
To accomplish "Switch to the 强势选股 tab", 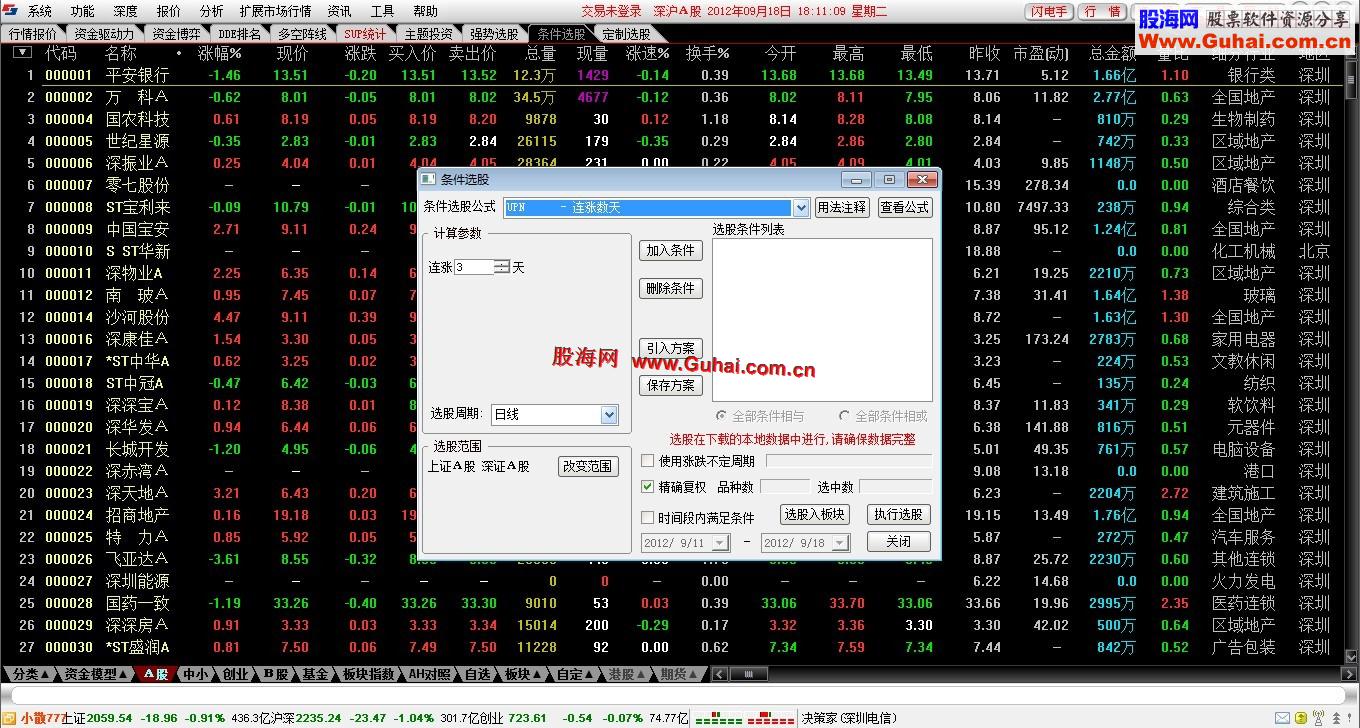I will (x=493, y=33).
